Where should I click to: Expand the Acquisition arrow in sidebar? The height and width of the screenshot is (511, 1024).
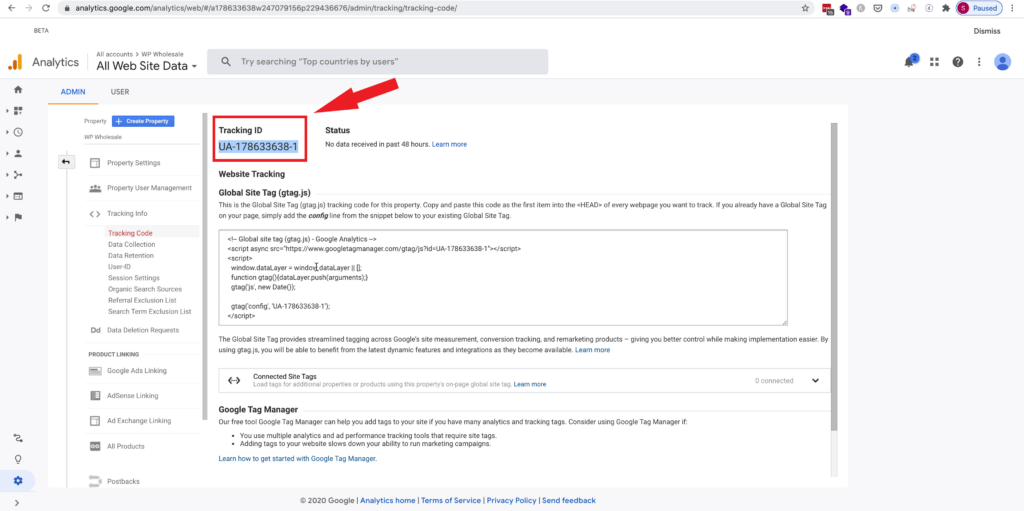7,174
